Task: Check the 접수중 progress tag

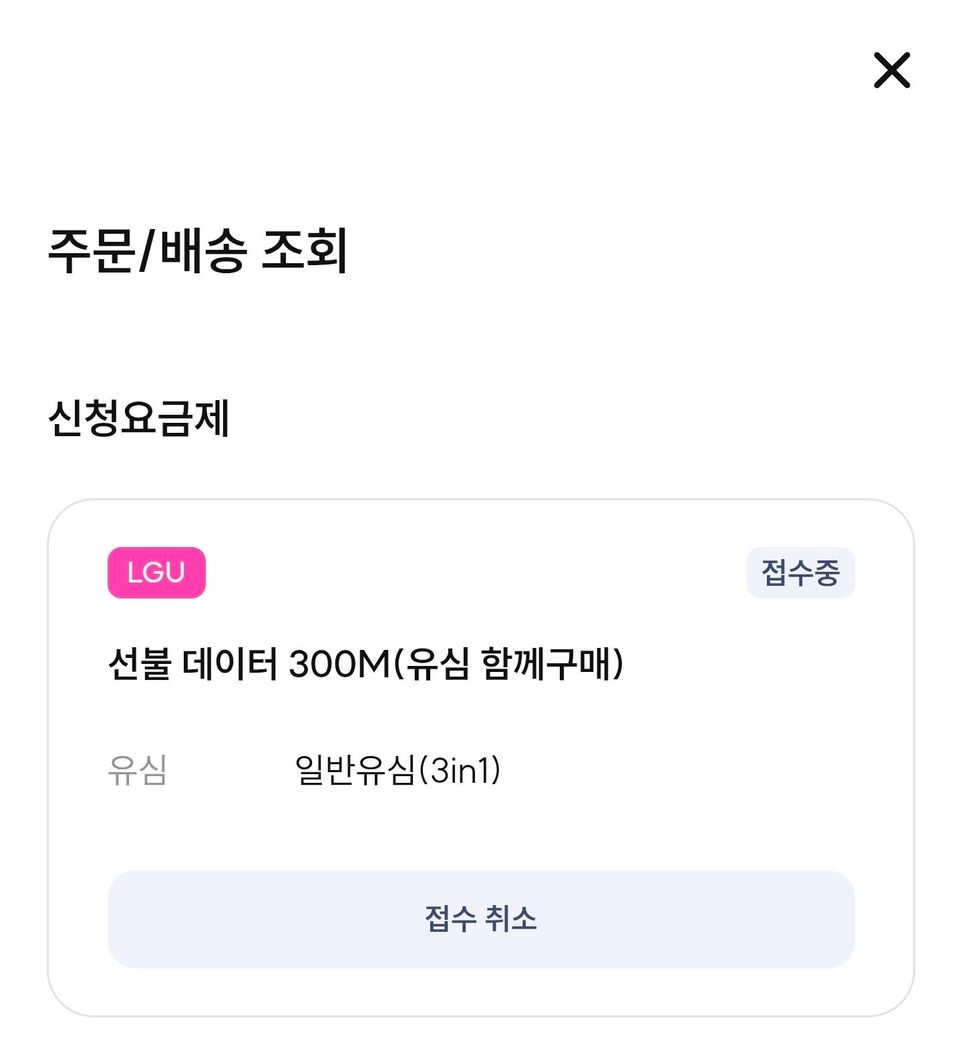Action: 800,573
